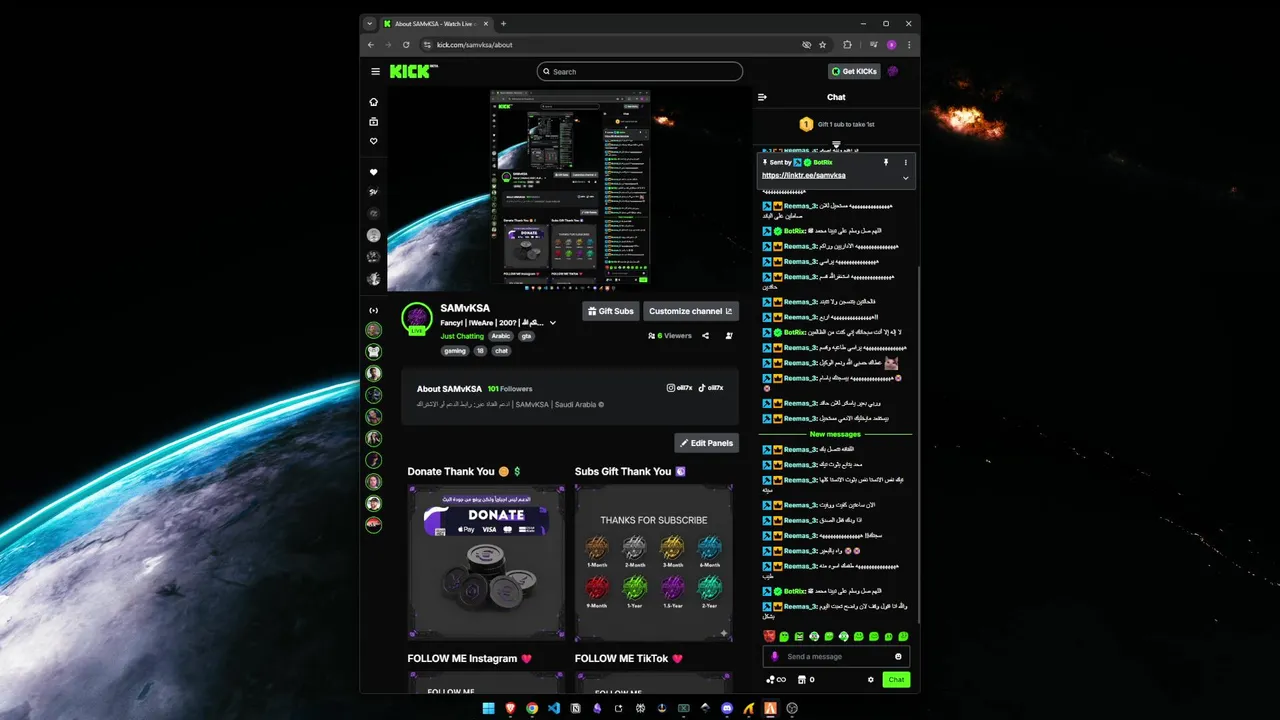This screenshot has height=720, width=1280.
Task: Open the hamburger sidebar menu
Action: pos(375,71)
